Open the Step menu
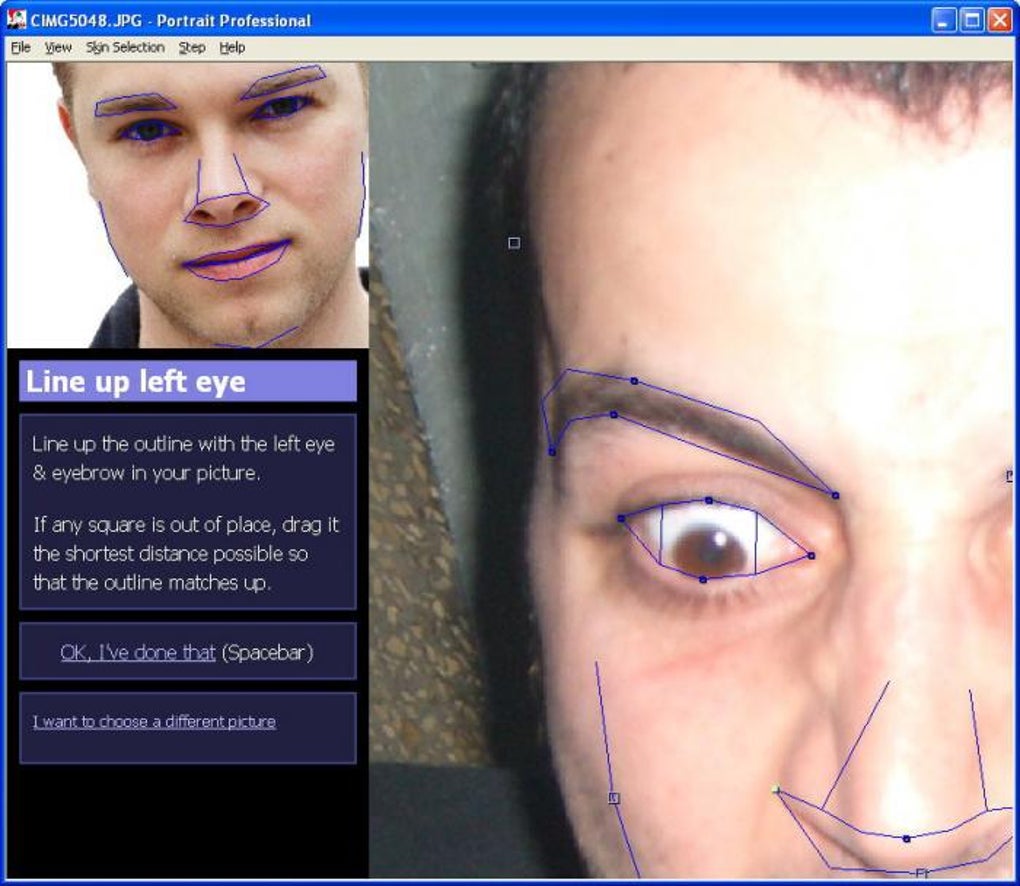 tap(192, 47)
